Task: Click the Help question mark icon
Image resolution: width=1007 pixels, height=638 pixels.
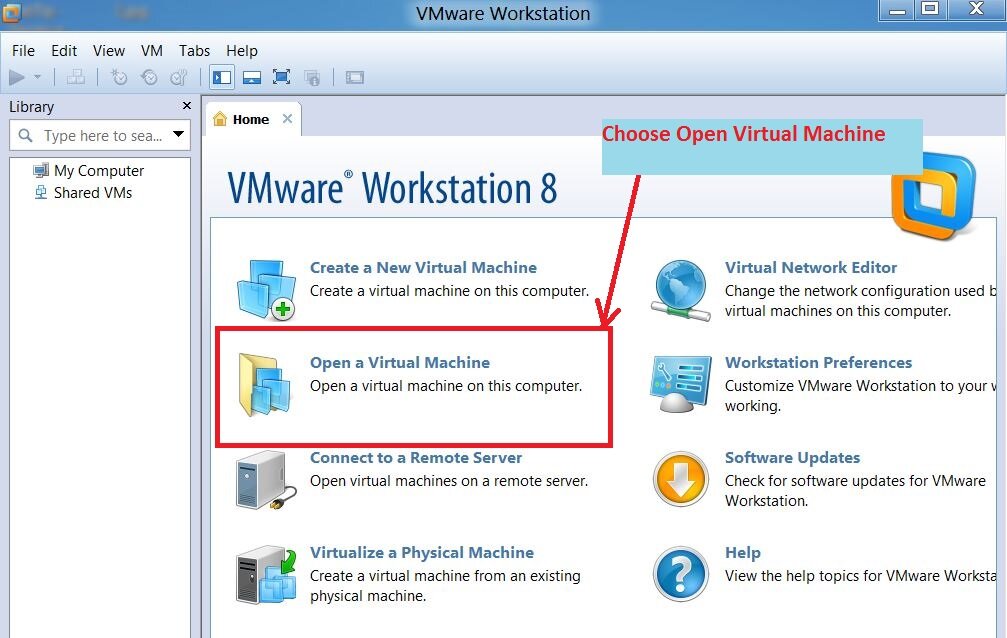Action: [681, 574]
